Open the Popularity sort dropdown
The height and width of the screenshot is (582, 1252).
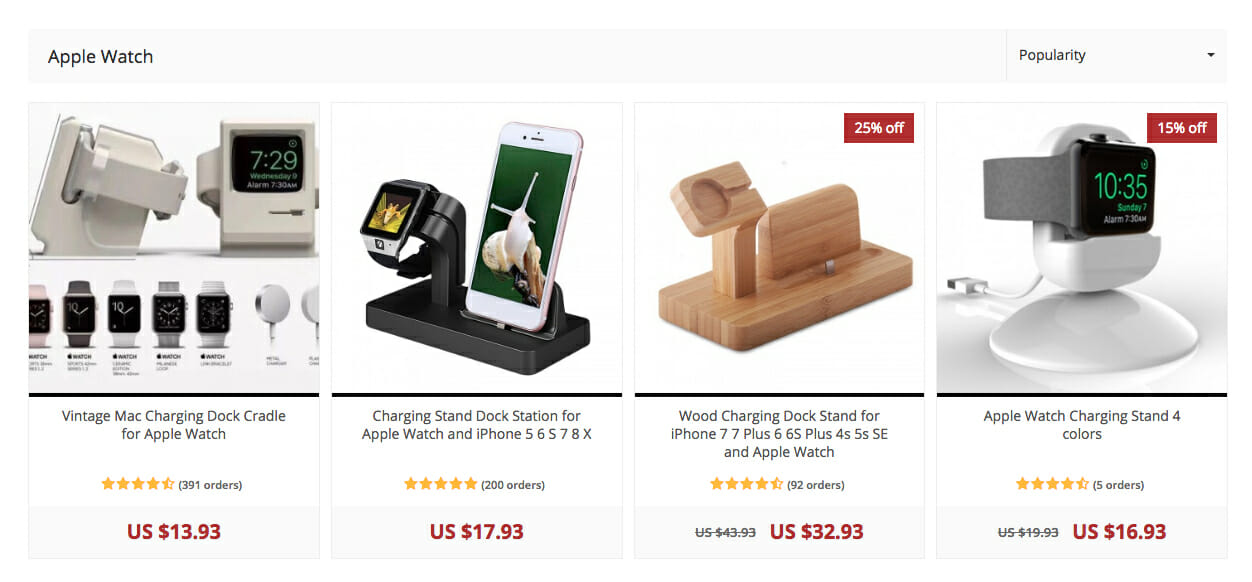(x=1116, y=55)
